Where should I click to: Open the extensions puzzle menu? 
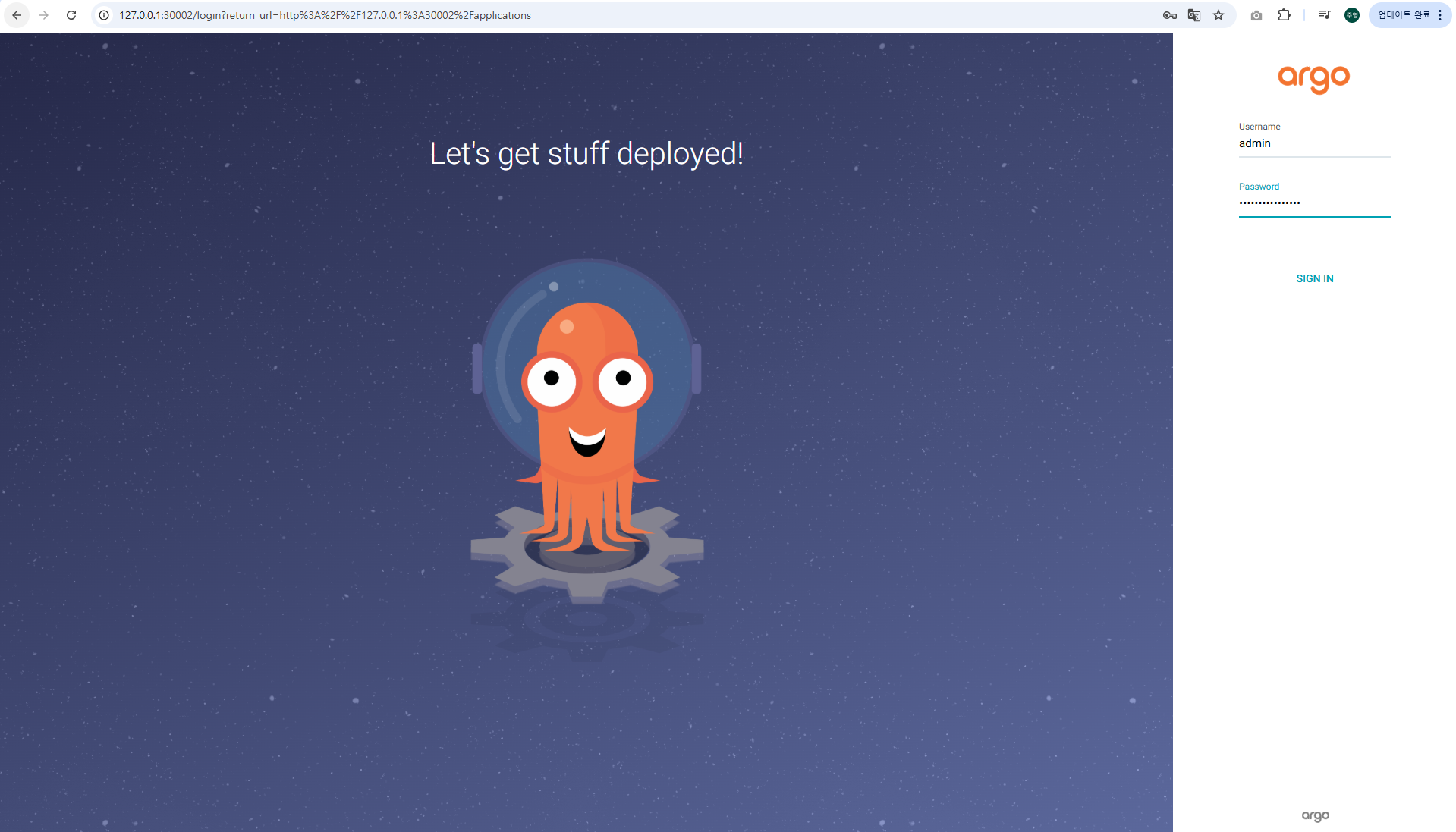(1284, 15)
